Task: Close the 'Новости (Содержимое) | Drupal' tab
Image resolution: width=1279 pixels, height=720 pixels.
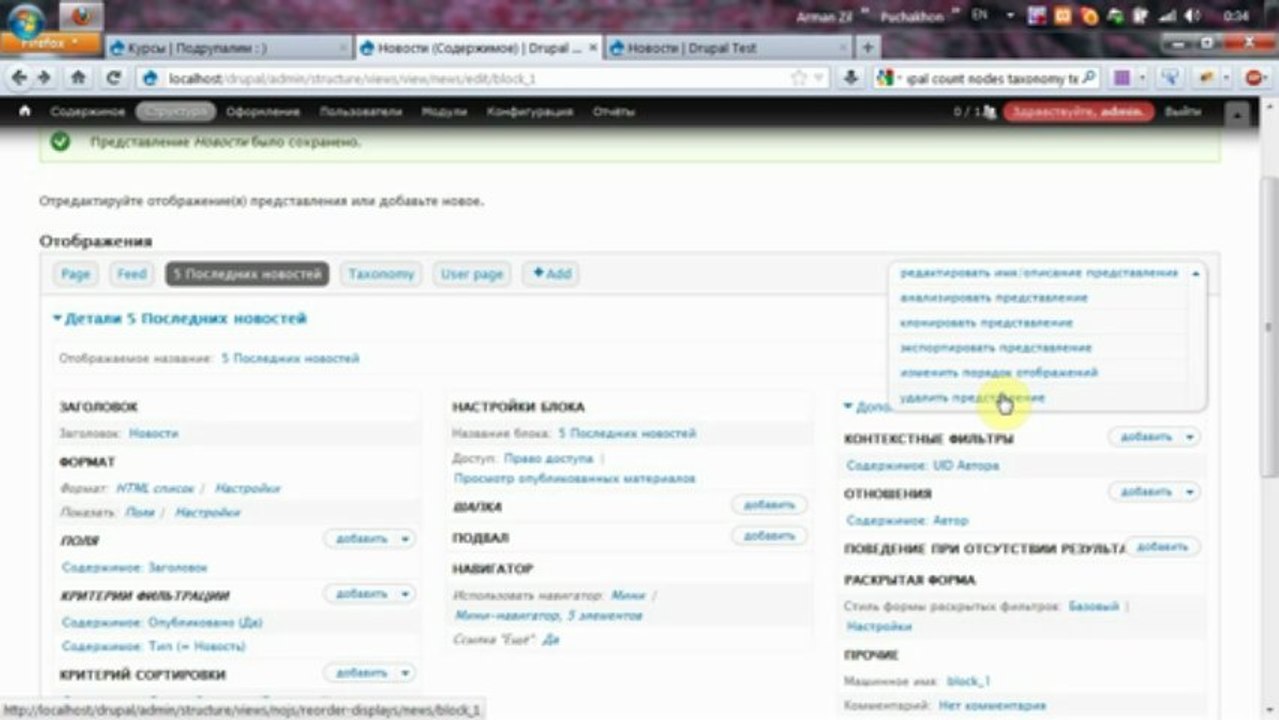Action: (x=594, y=48)
